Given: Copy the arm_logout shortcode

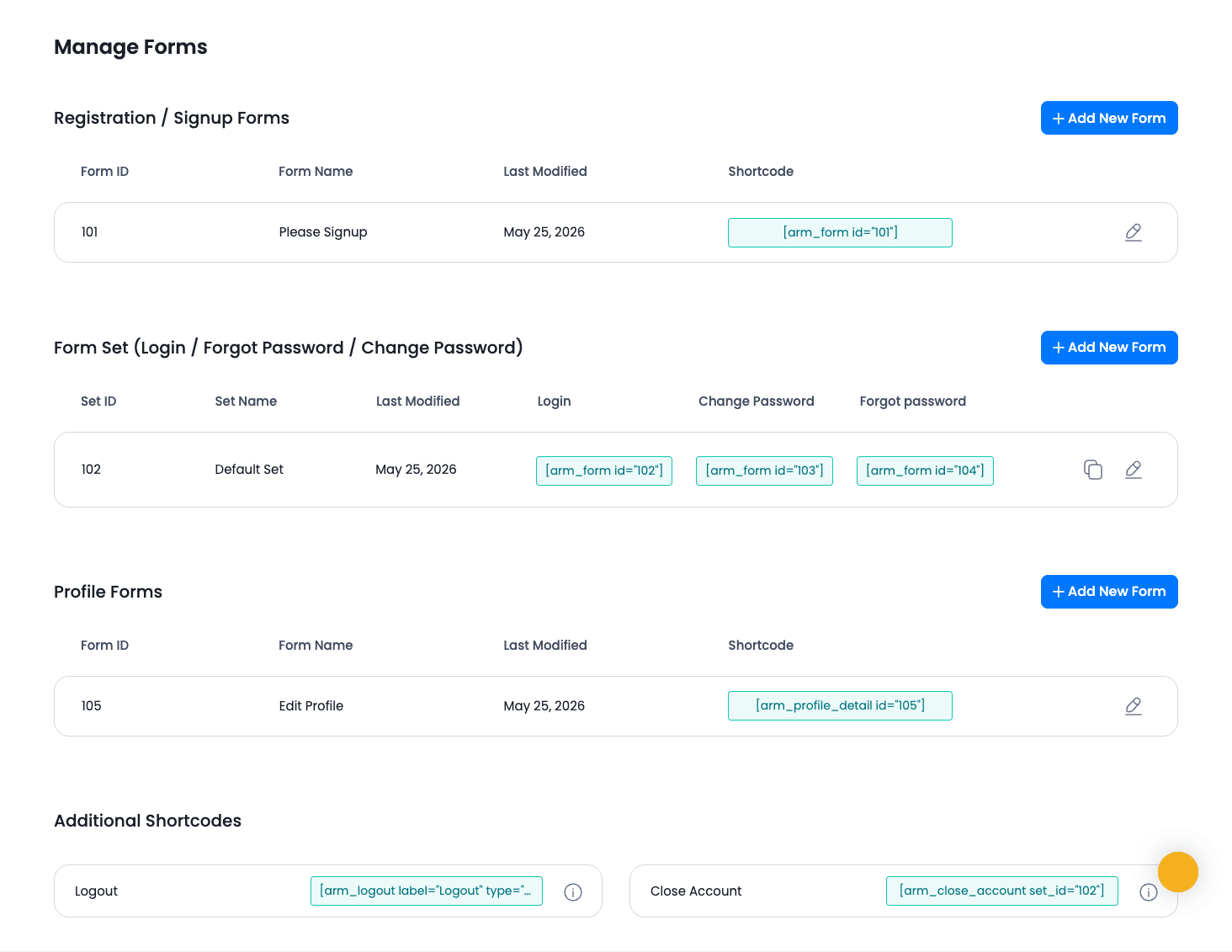Looking at the screenshot, I should pyautogui.click(x=427, y=891).
